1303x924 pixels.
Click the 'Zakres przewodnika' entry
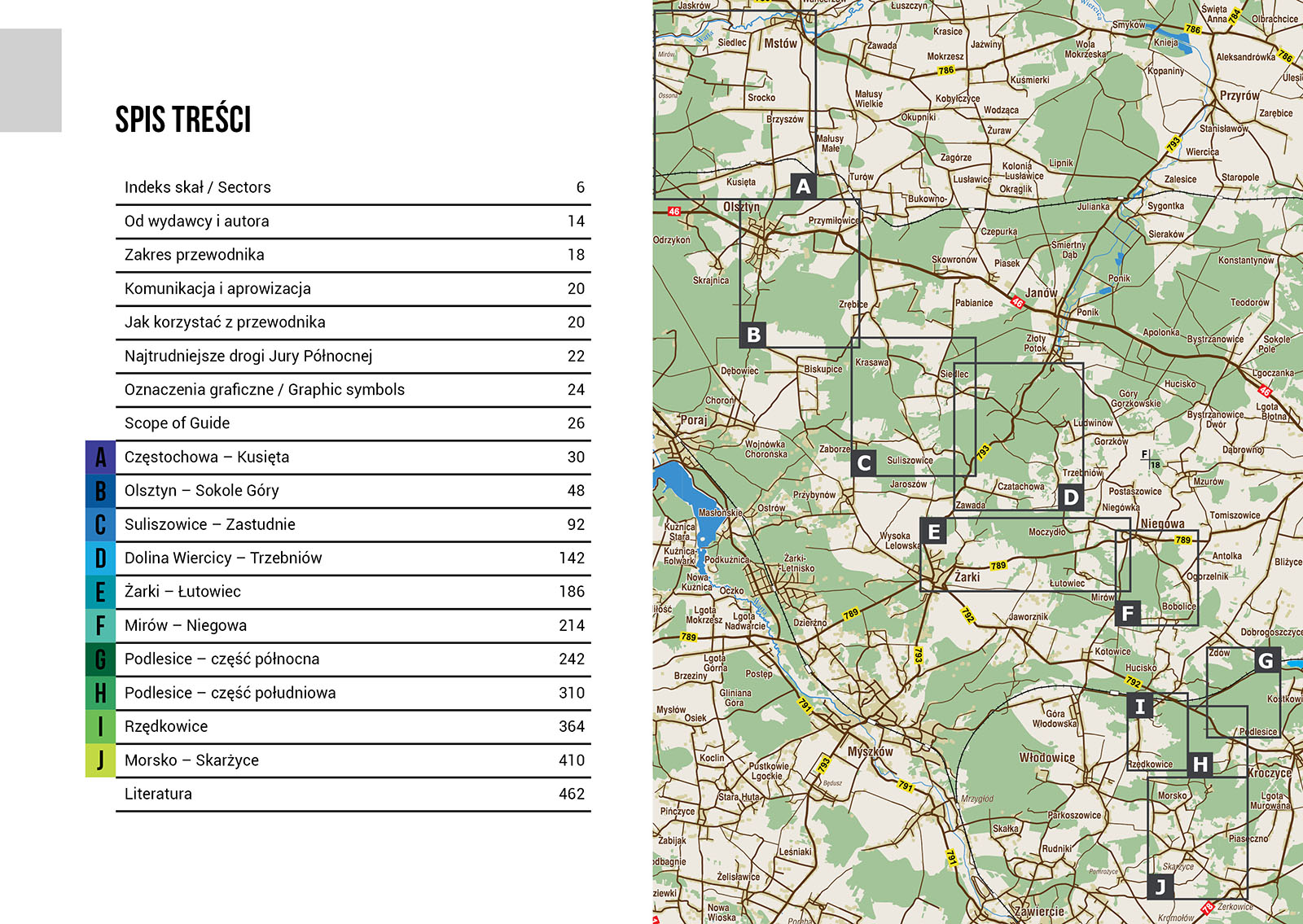pos(353,255)
